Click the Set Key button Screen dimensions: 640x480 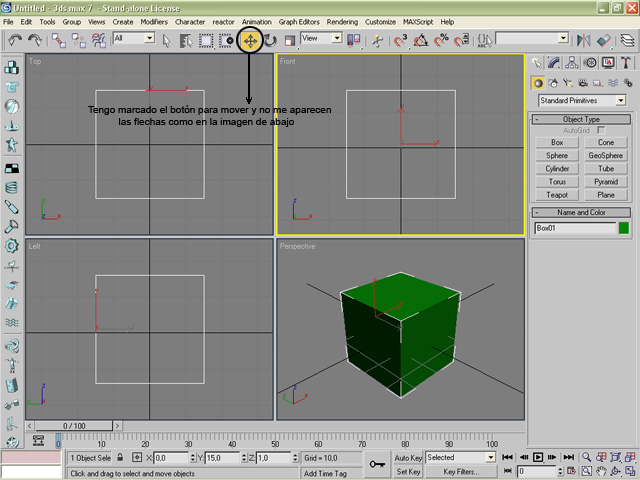[408, 472]
